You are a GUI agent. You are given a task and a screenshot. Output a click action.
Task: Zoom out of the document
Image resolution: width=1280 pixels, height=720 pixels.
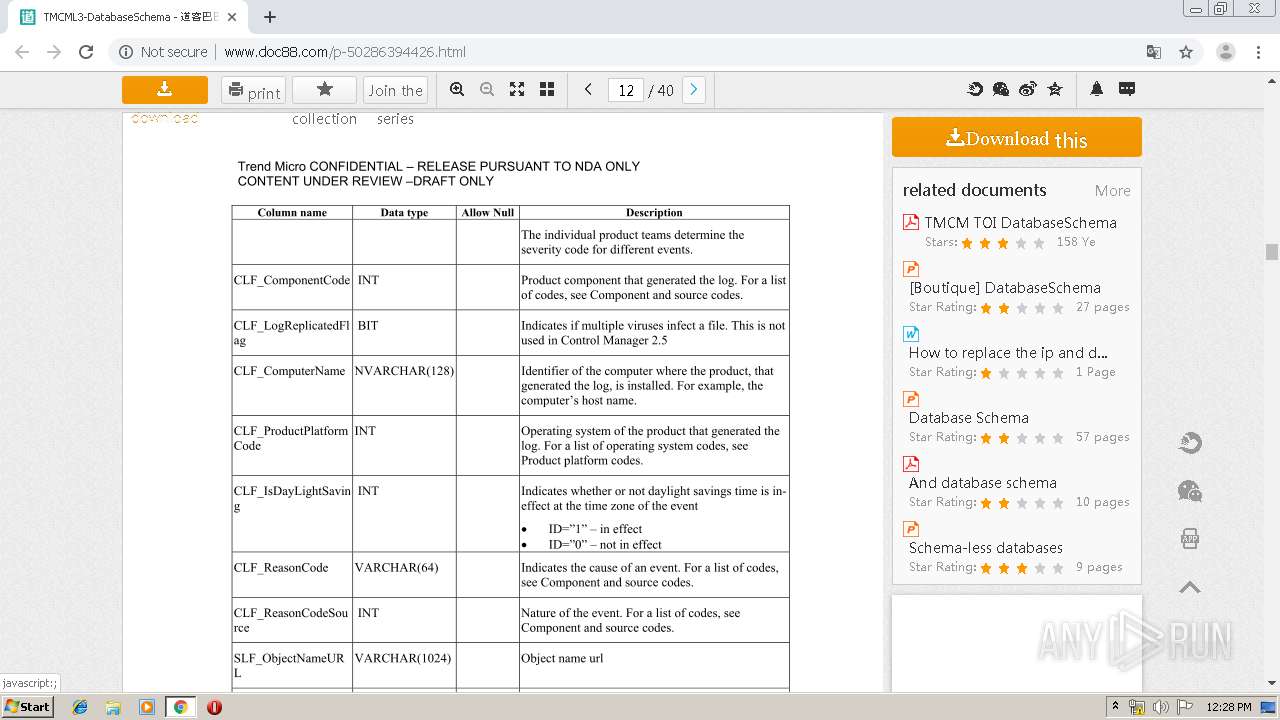click(487, 90)
